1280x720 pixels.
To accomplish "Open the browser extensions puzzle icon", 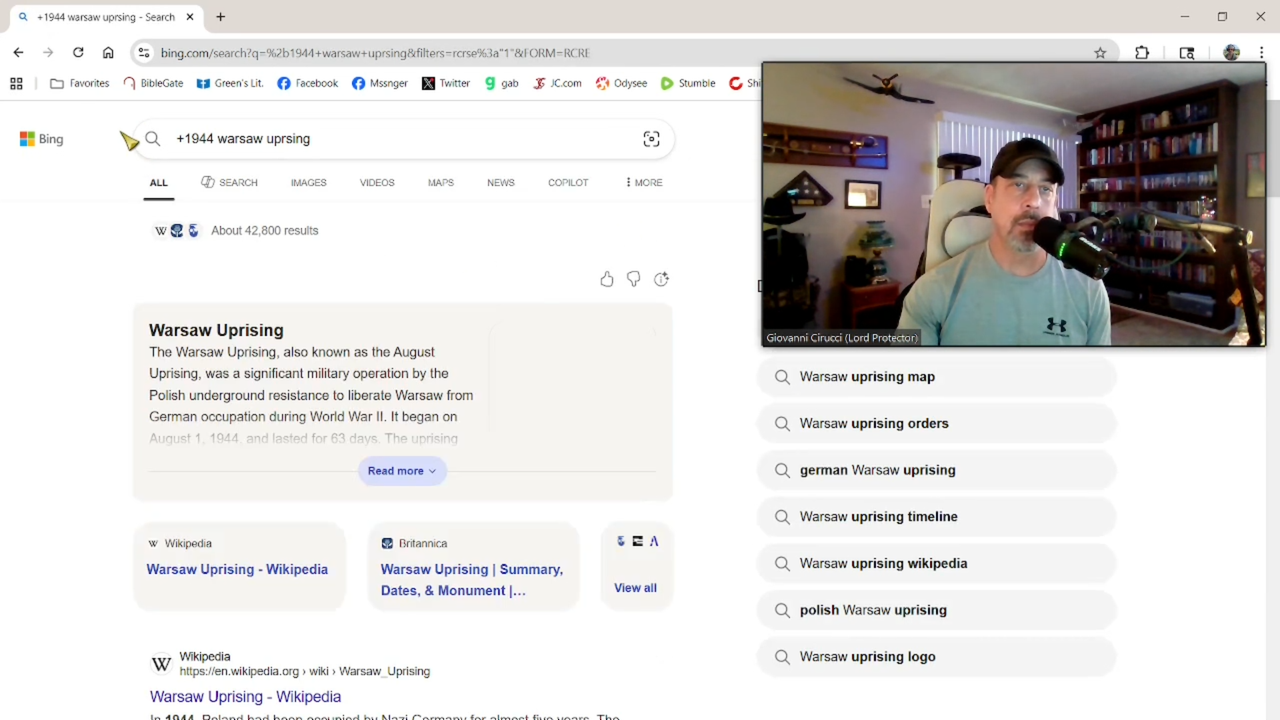I will [1142, 53].
